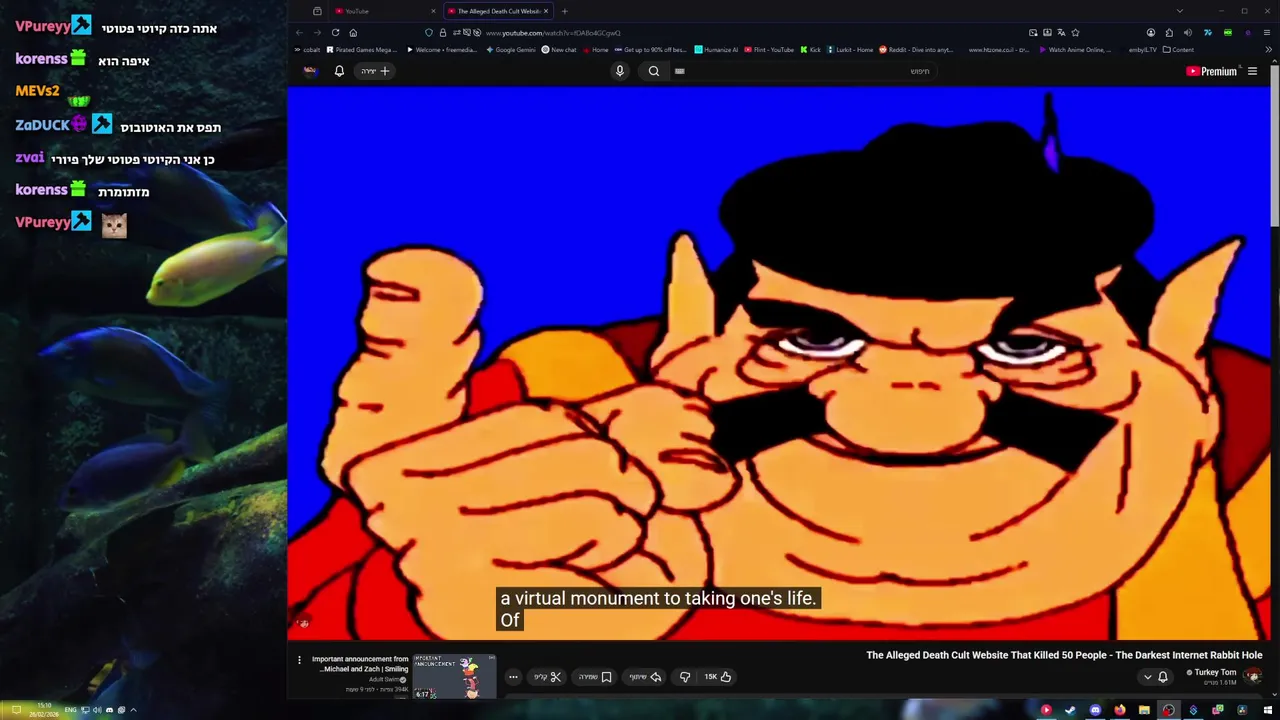List all tabs with chevron dropdown
Screen dimensions: 1280x720
[x=1180, y=11]
